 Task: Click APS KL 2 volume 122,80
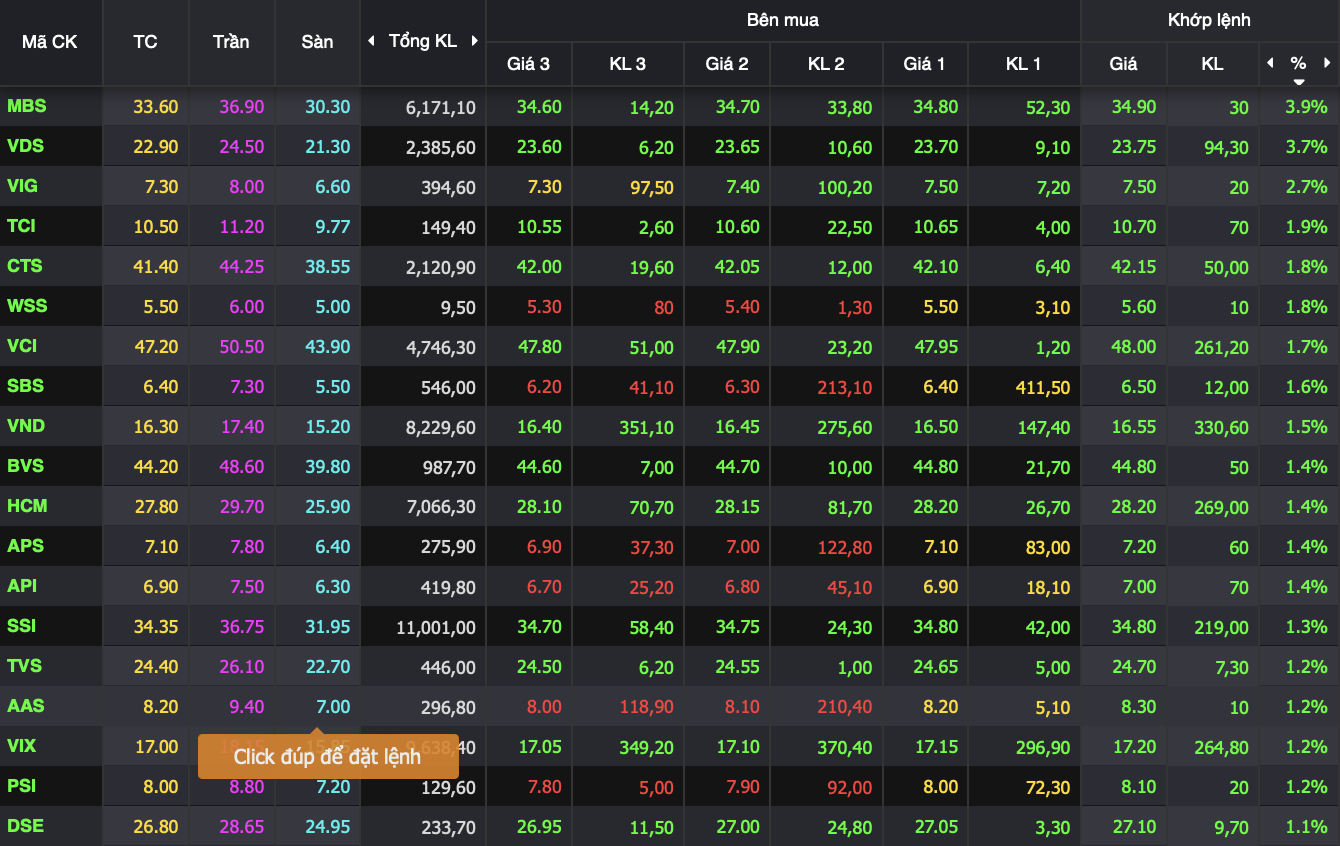[x=844, y=548]
